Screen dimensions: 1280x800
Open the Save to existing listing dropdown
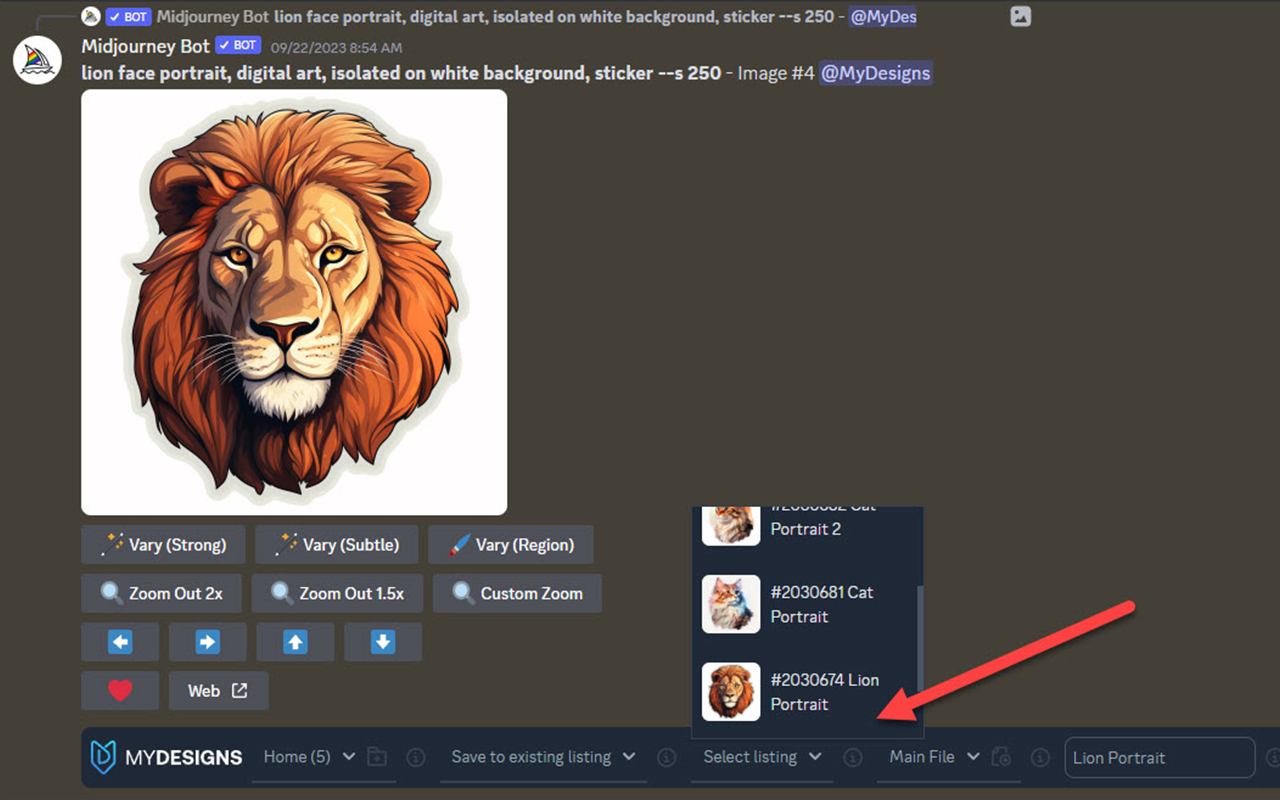(543, 757)
